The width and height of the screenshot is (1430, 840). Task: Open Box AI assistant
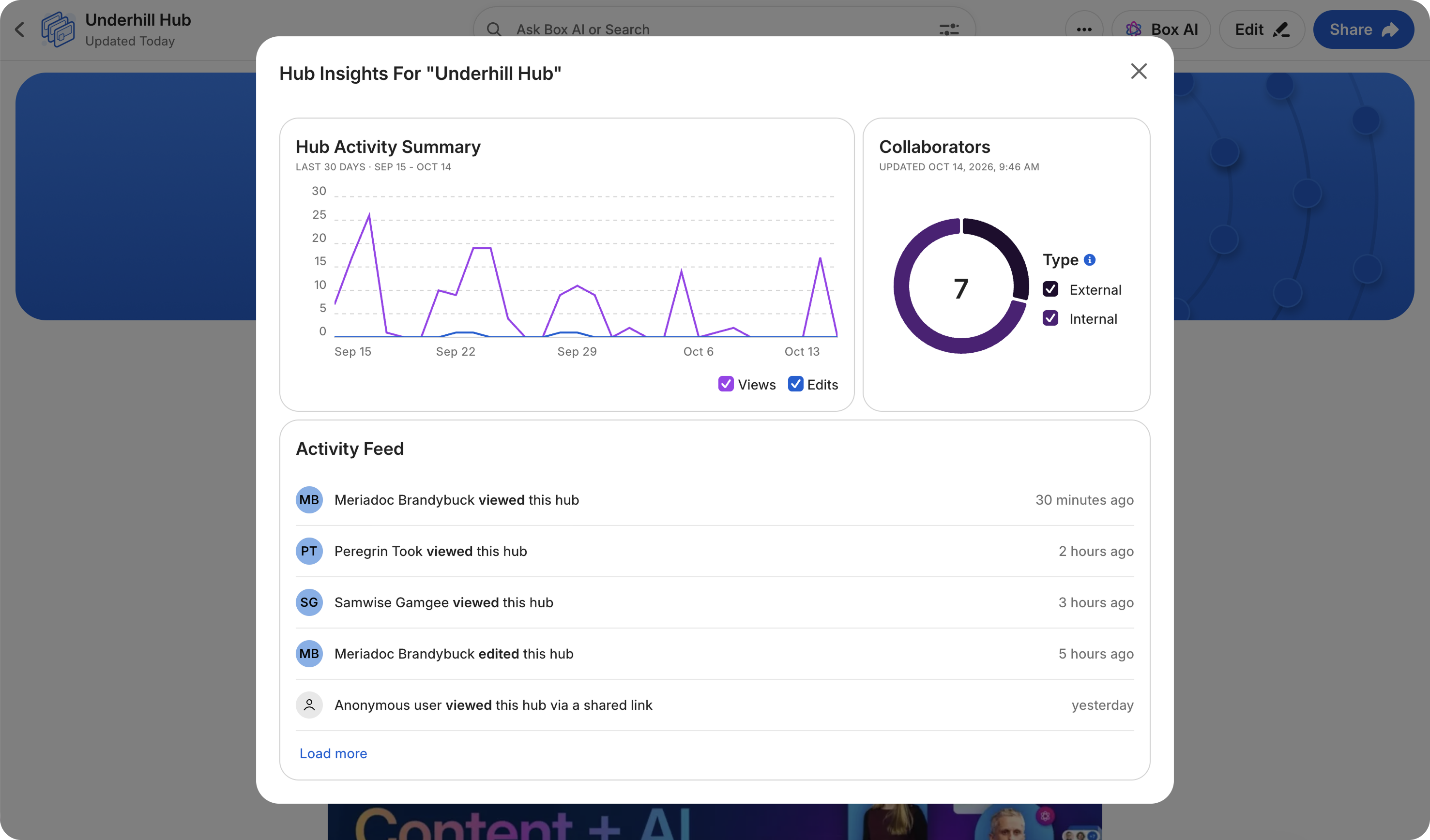tap(1161, 30)
